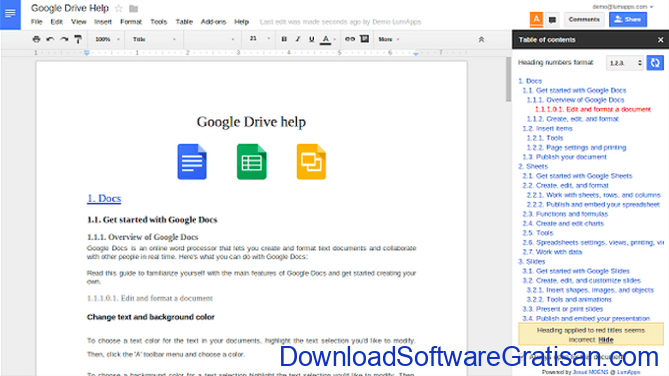Click the yellow Google Slides icon image

(x=311, y=162)
